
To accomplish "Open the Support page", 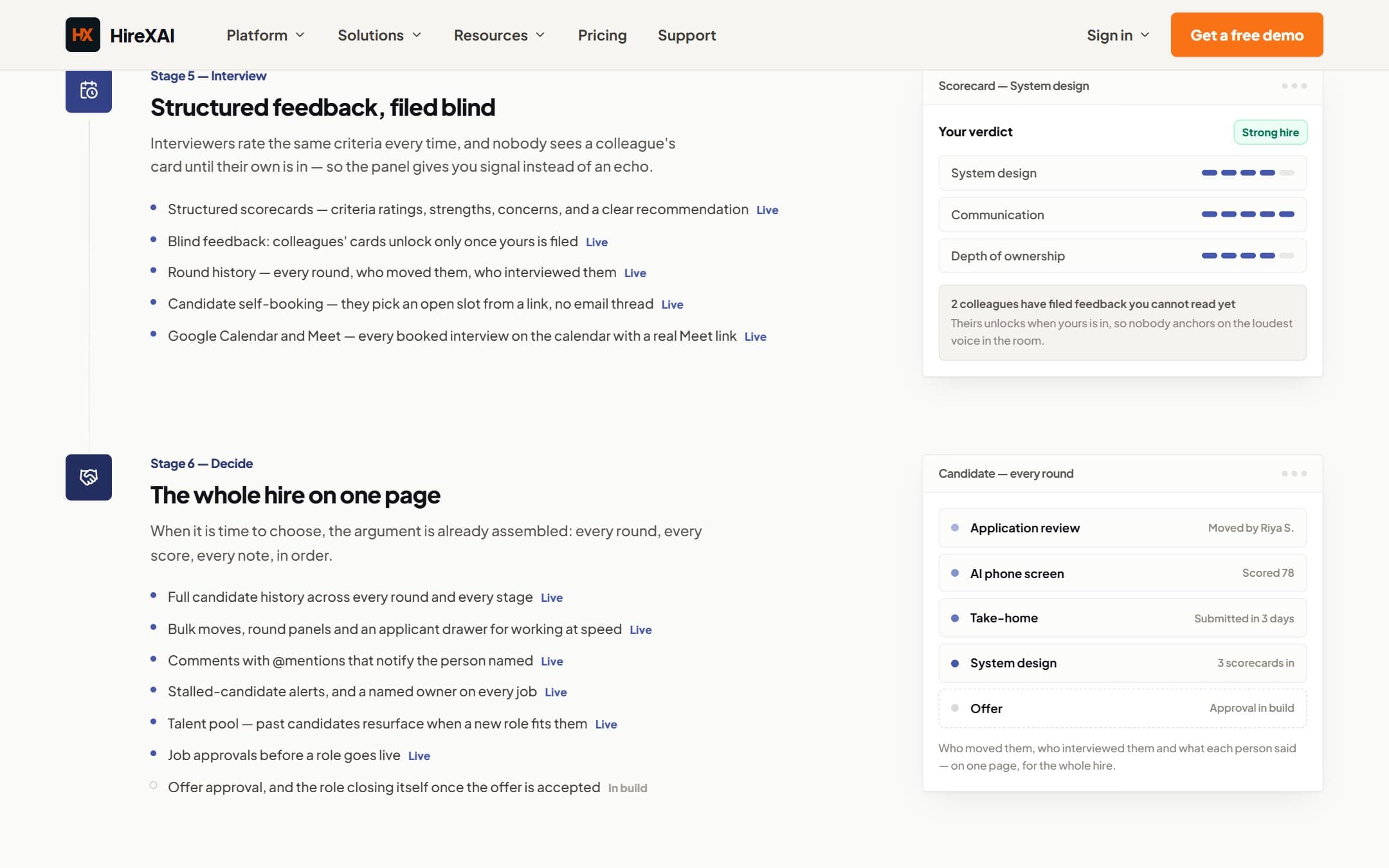I will coord(687,35).
